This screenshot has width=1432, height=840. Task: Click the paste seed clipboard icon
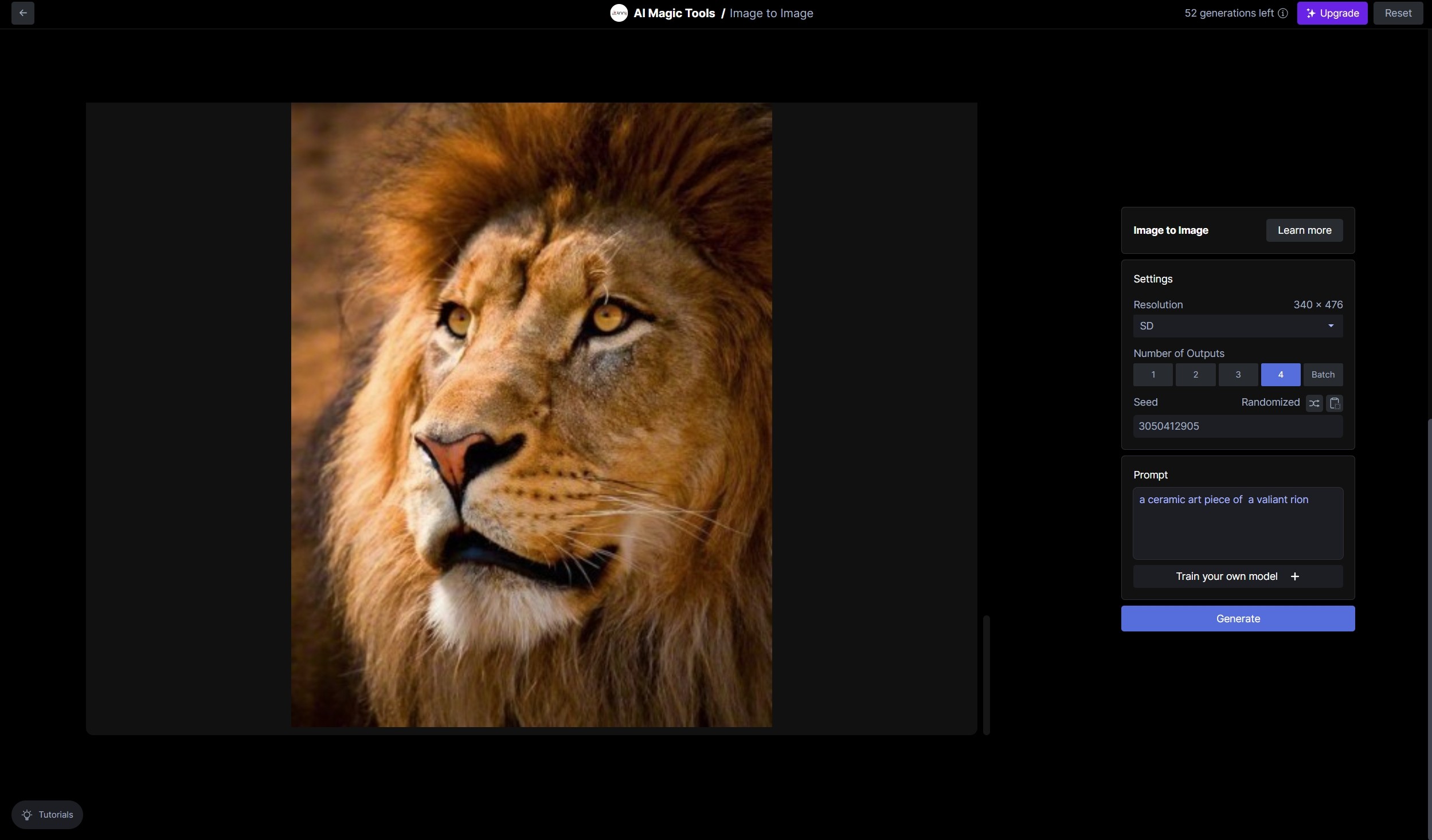pyautogui.click(x=1334, y=403)
